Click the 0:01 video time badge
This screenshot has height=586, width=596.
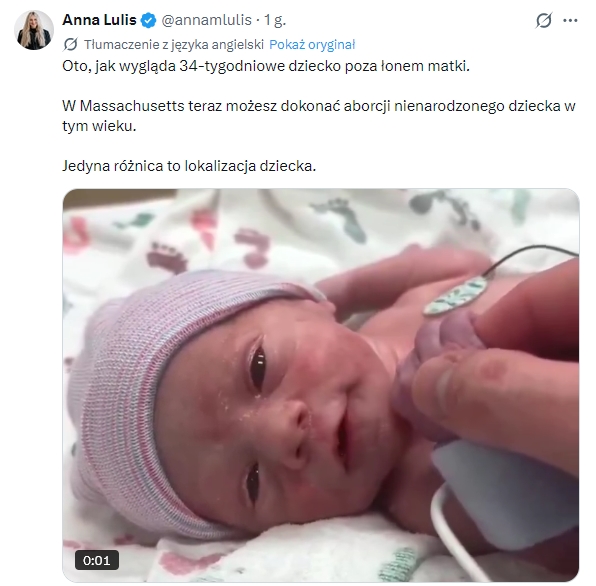97,560
